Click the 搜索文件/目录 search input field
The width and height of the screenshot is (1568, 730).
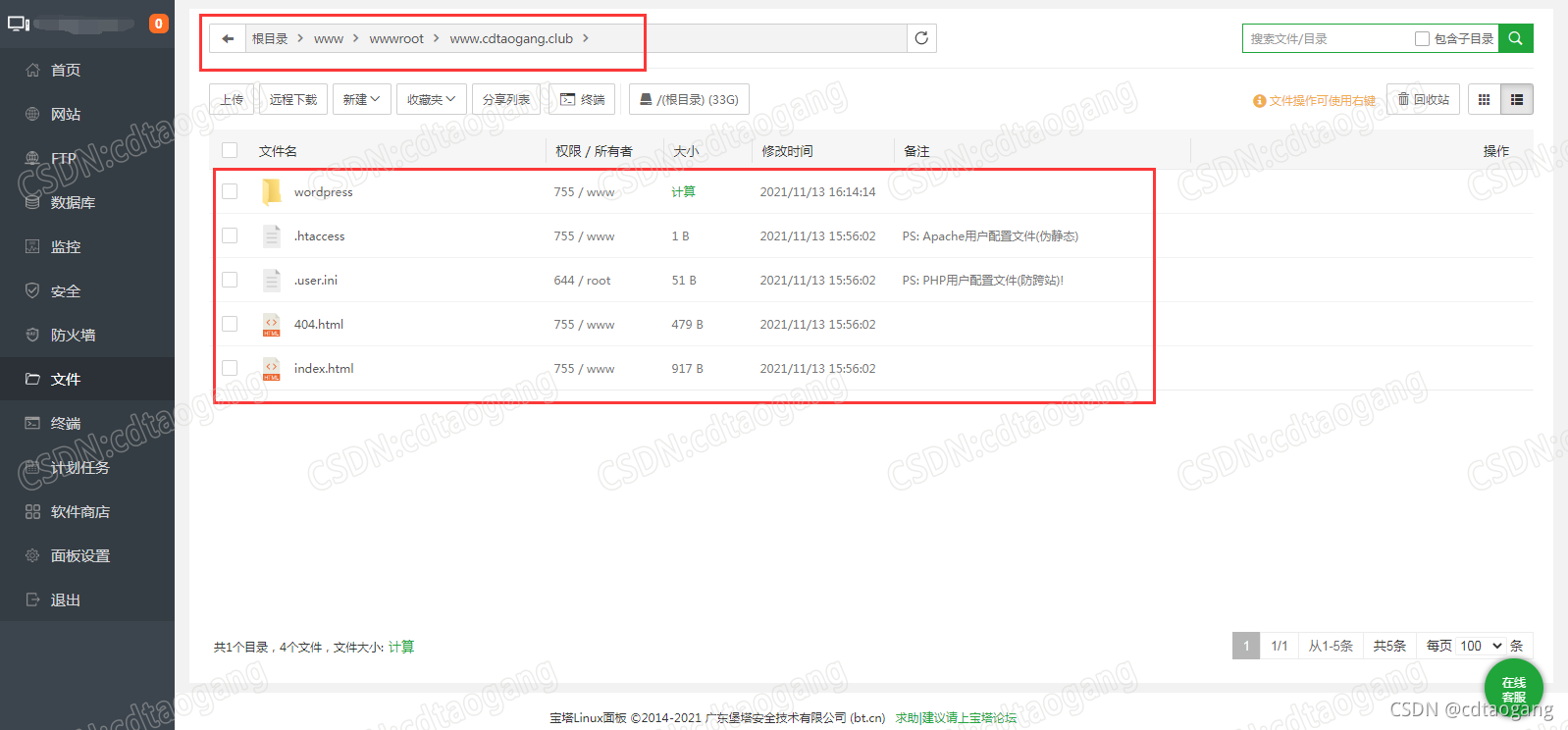pyautogui.click(x=1328, y=38)
